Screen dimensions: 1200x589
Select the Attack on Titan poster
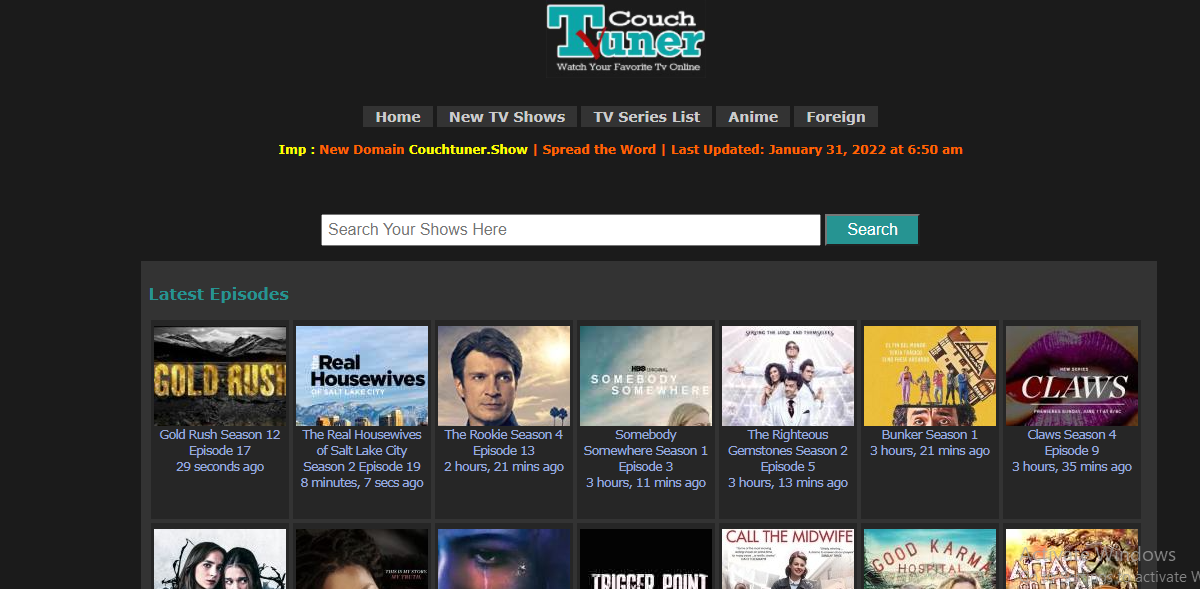point(1071,560)
